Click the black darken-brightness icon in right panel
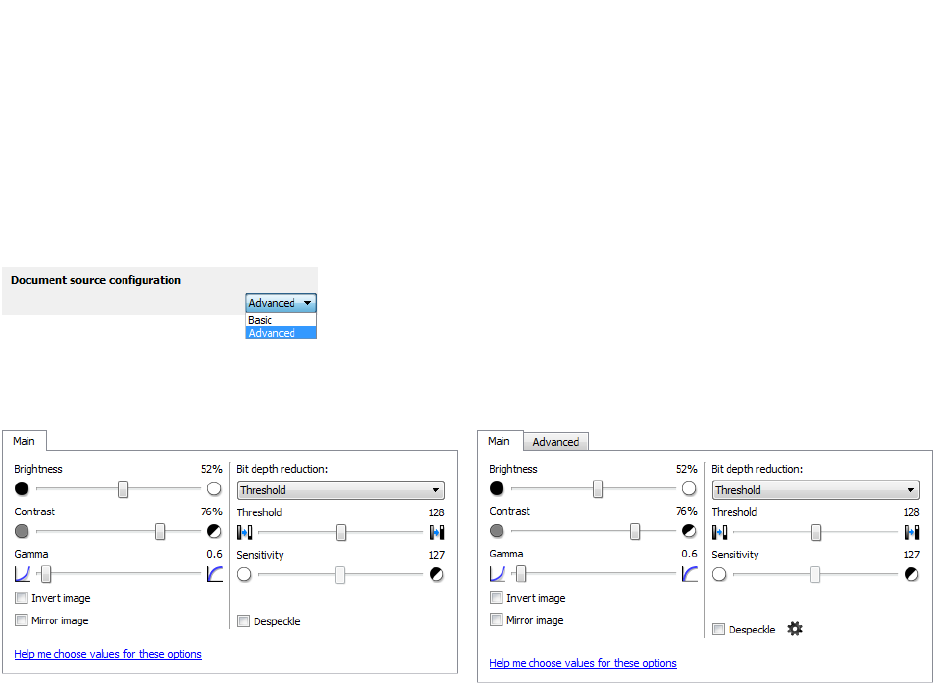Screen dimensions: 936x683 coord(497,488)
